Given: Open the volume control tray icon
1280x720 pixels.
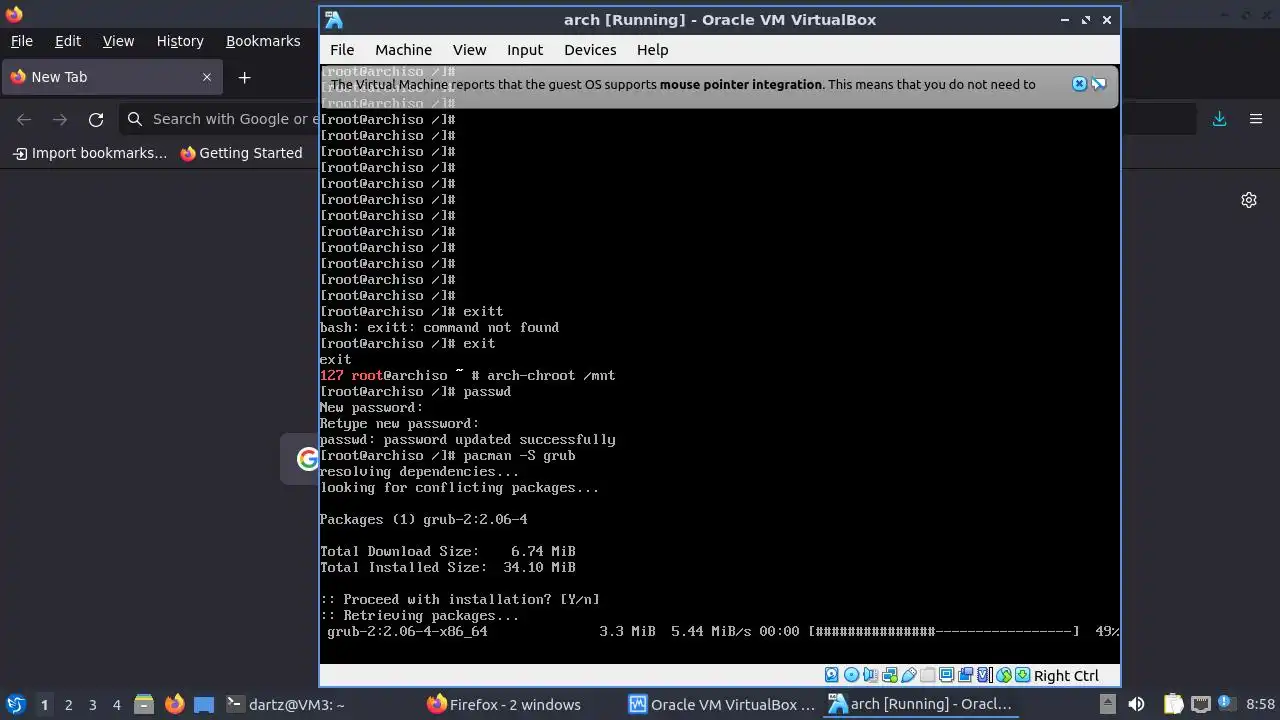Looking at the screenshot, I should [x=1136, y=704].
